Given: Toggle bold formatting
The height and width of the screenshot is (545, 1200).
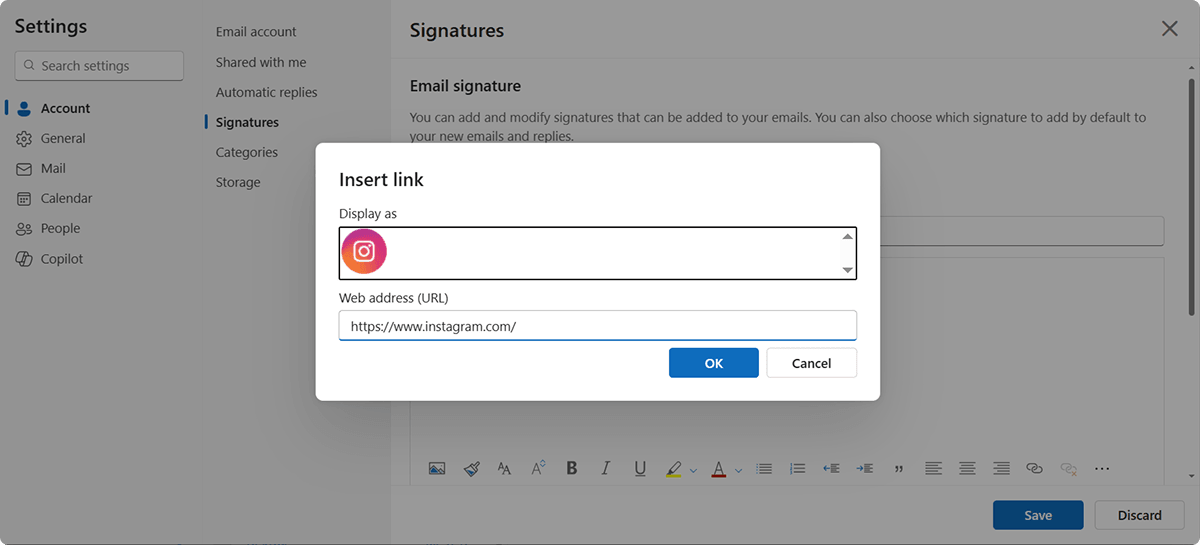Looking at the screenshot, I should (572, 468).
